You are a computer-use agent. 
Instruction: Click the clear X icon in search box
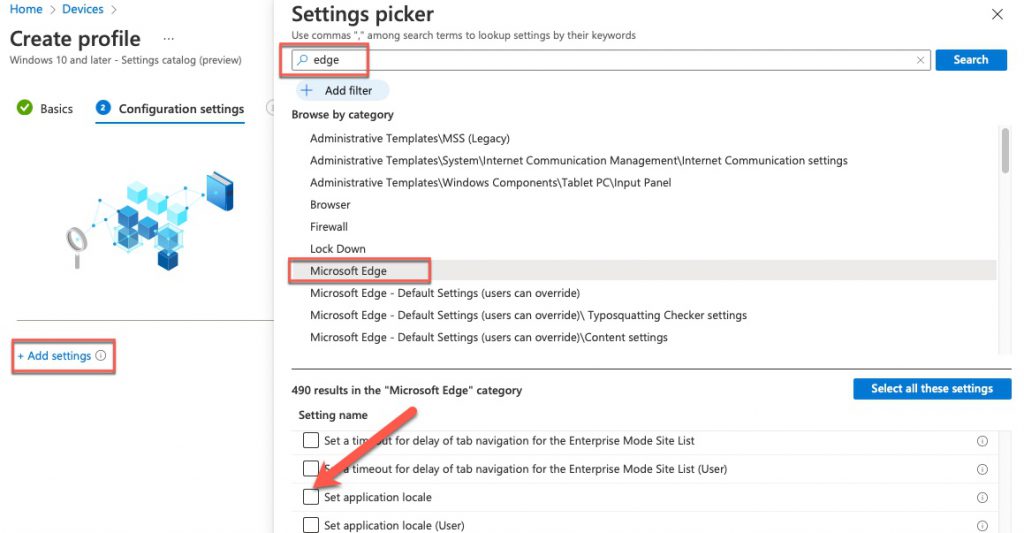(920, 60)
